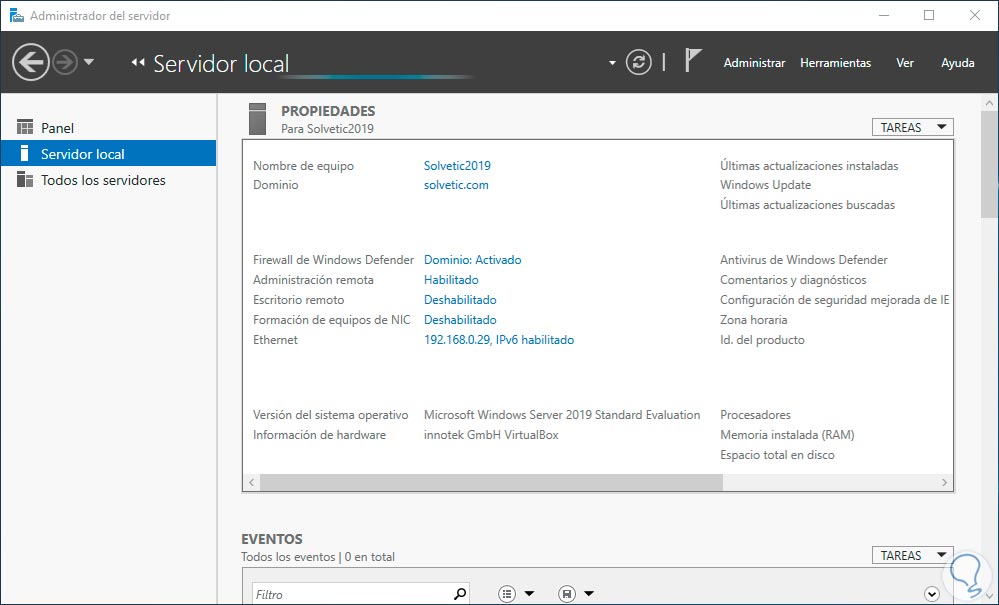Viewport: 999px width, 605px height.
Task: Click the Zona horaria label
Action: pos(754,320)
